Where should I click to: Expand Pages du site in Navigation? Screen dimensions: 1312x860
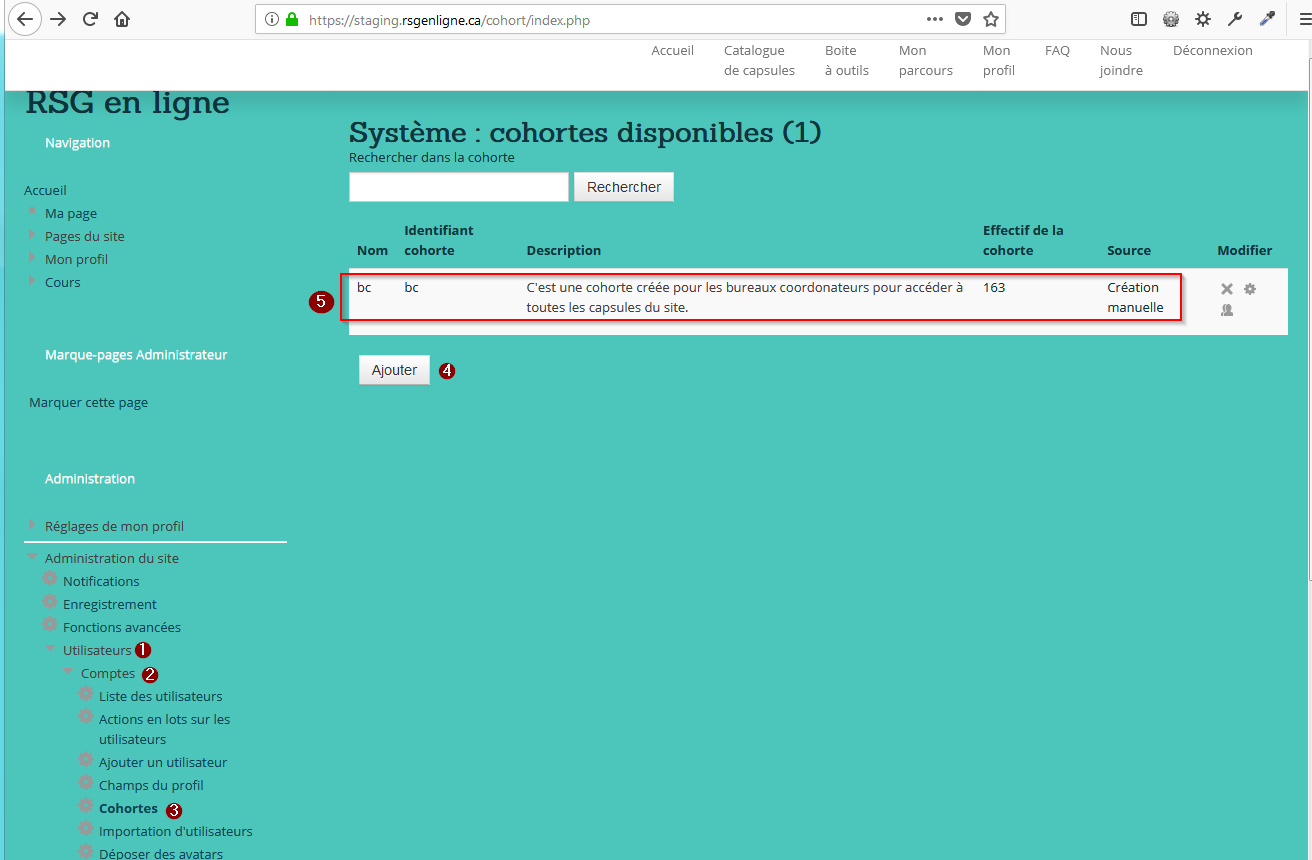point(32,235)
